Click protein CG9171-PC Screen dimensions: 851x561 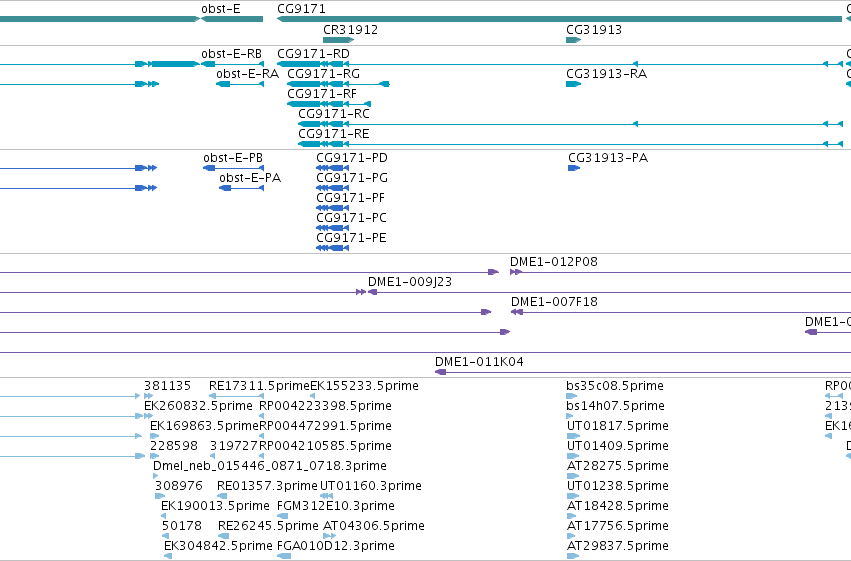click(x=351, y=218)
